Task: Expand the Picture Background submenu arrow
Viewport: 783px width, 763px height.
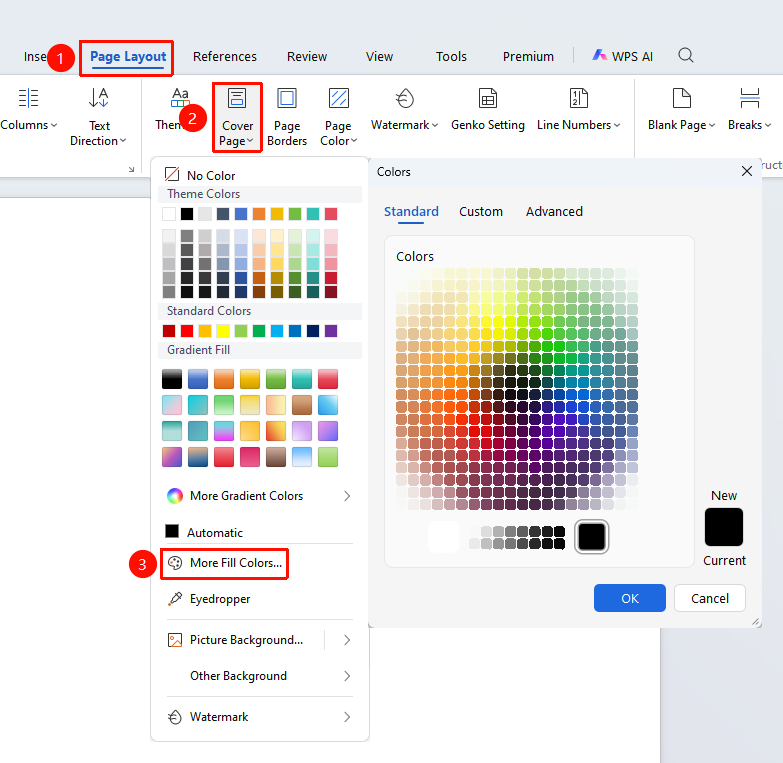Action: click(347, 640)
